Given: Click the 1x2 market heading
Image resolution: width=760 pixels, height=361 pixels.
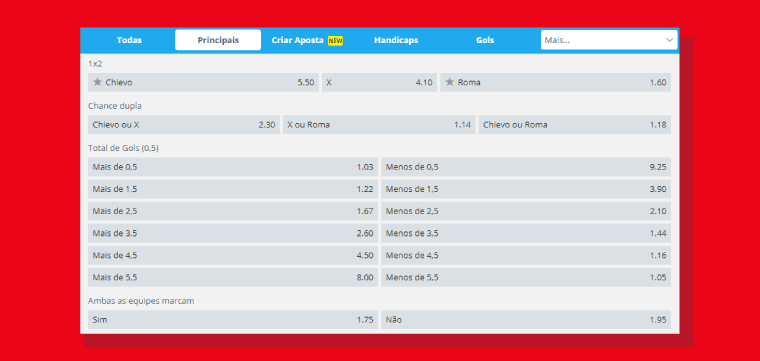Looking at the screenshot, I should [x=95, y=63].
